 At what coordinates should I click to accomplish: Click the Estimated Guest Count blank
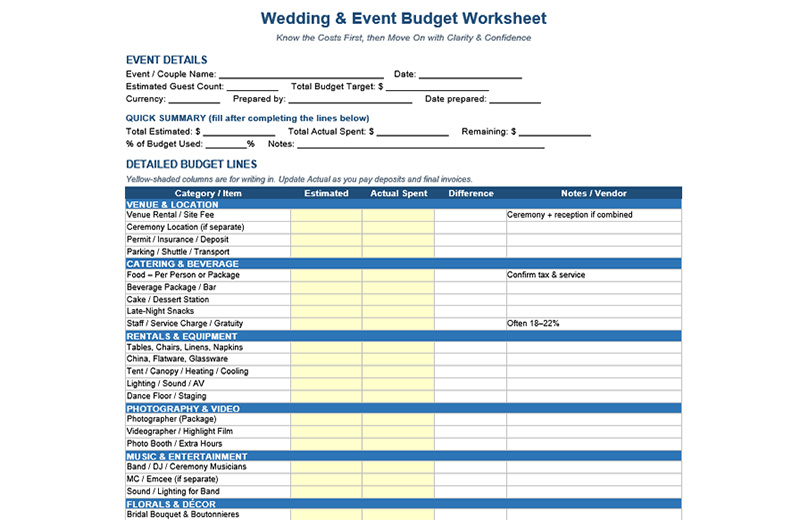(252, 87)
